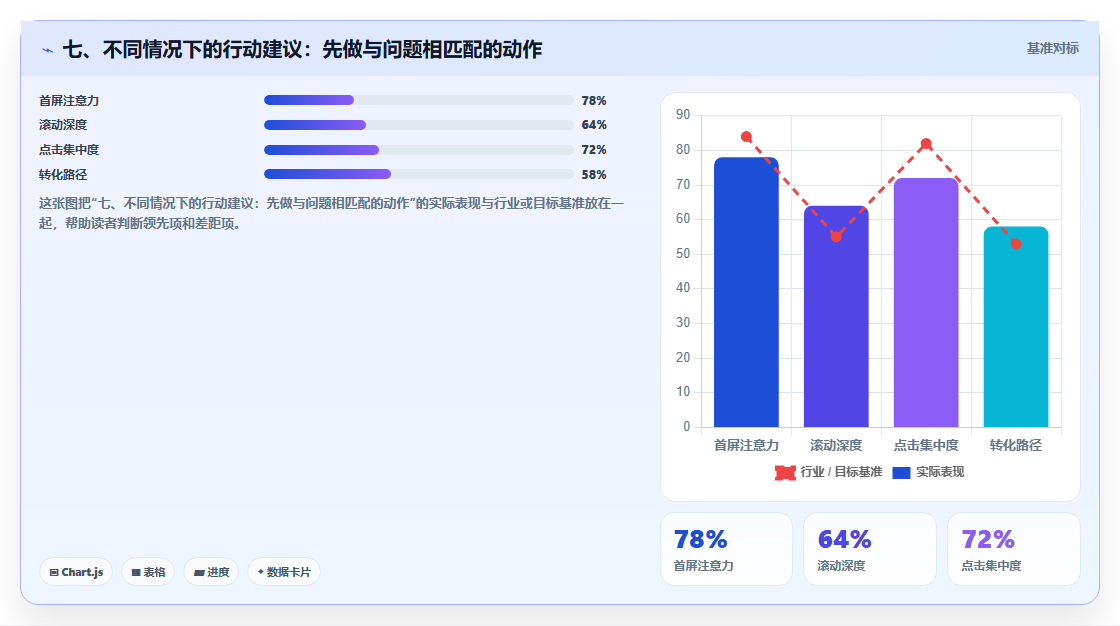Toggle the 行业 / 目标基准 legend item
The image size is (1120, 626).
(829, 472)
